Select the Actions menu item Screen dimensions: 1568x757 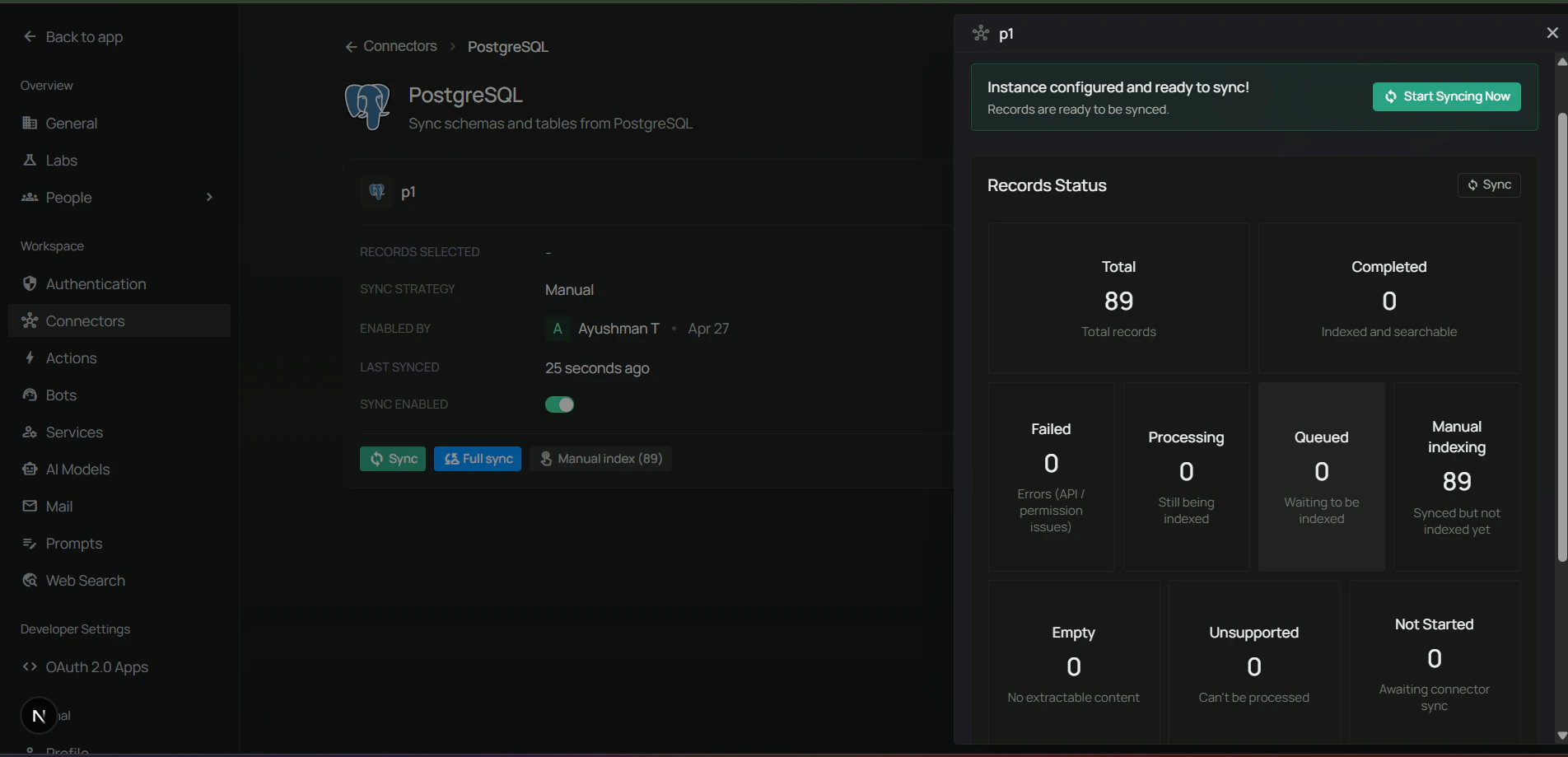119,357
